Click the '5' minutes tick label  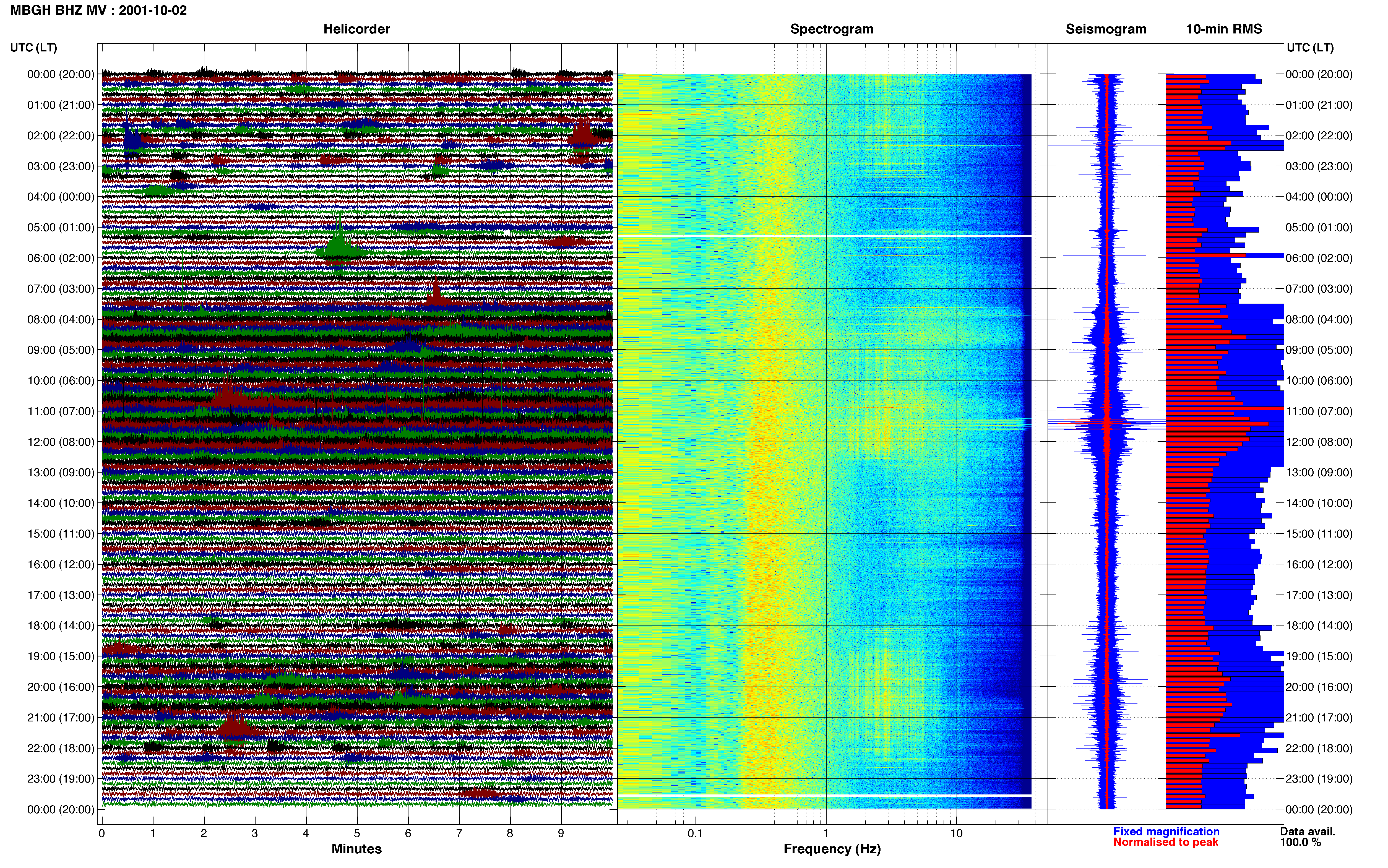357,833
